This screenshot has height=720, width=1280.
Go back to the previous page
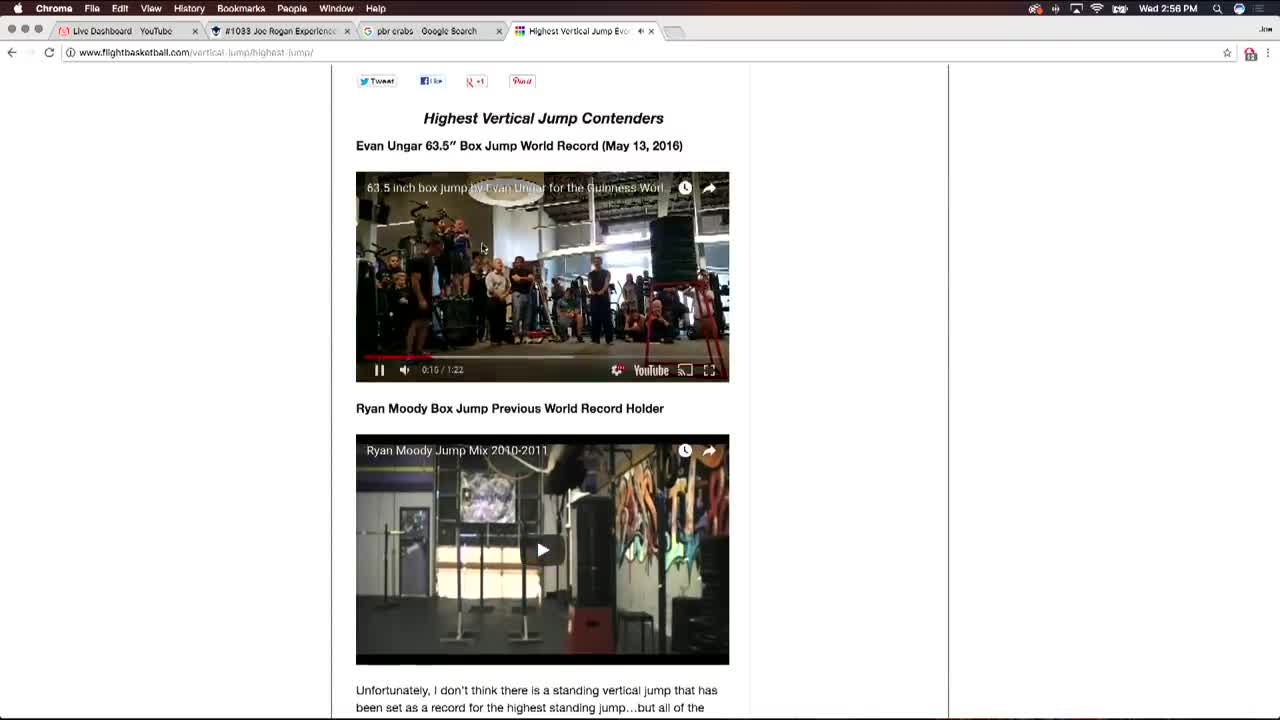(x=12, y=52)
